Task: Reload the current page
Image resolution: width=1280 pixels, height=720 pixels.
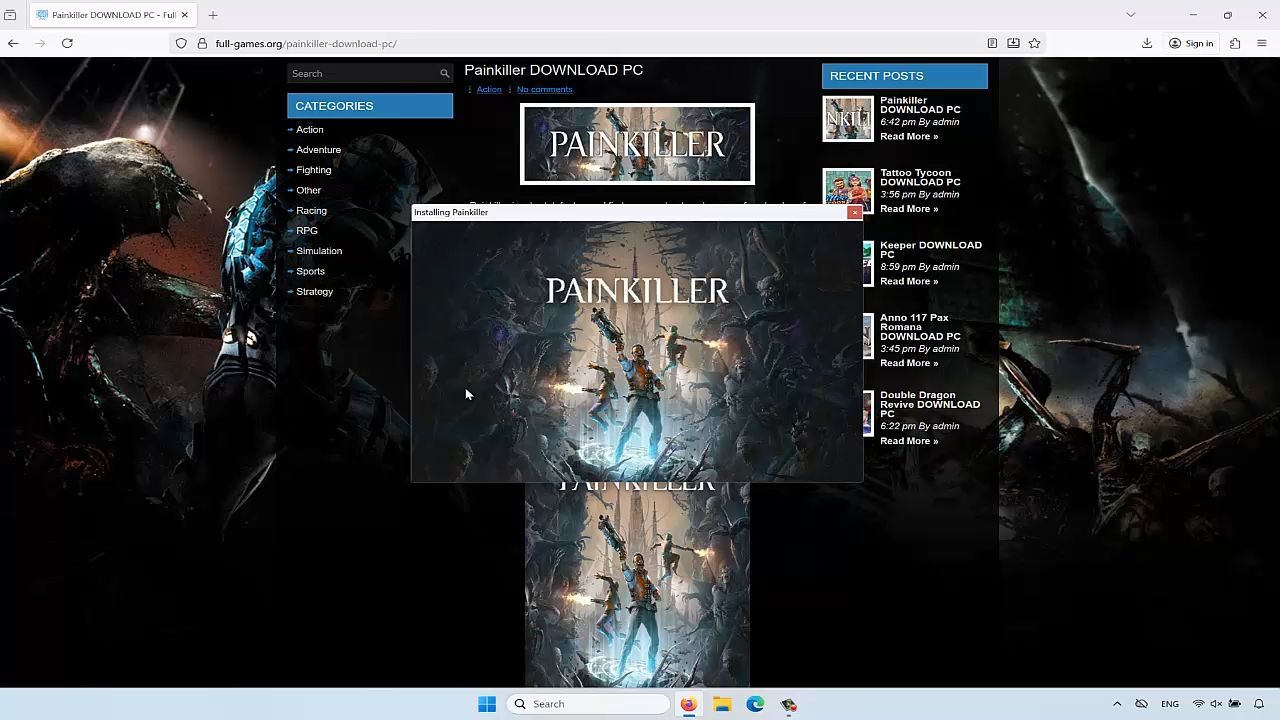Action: point(67,43)
